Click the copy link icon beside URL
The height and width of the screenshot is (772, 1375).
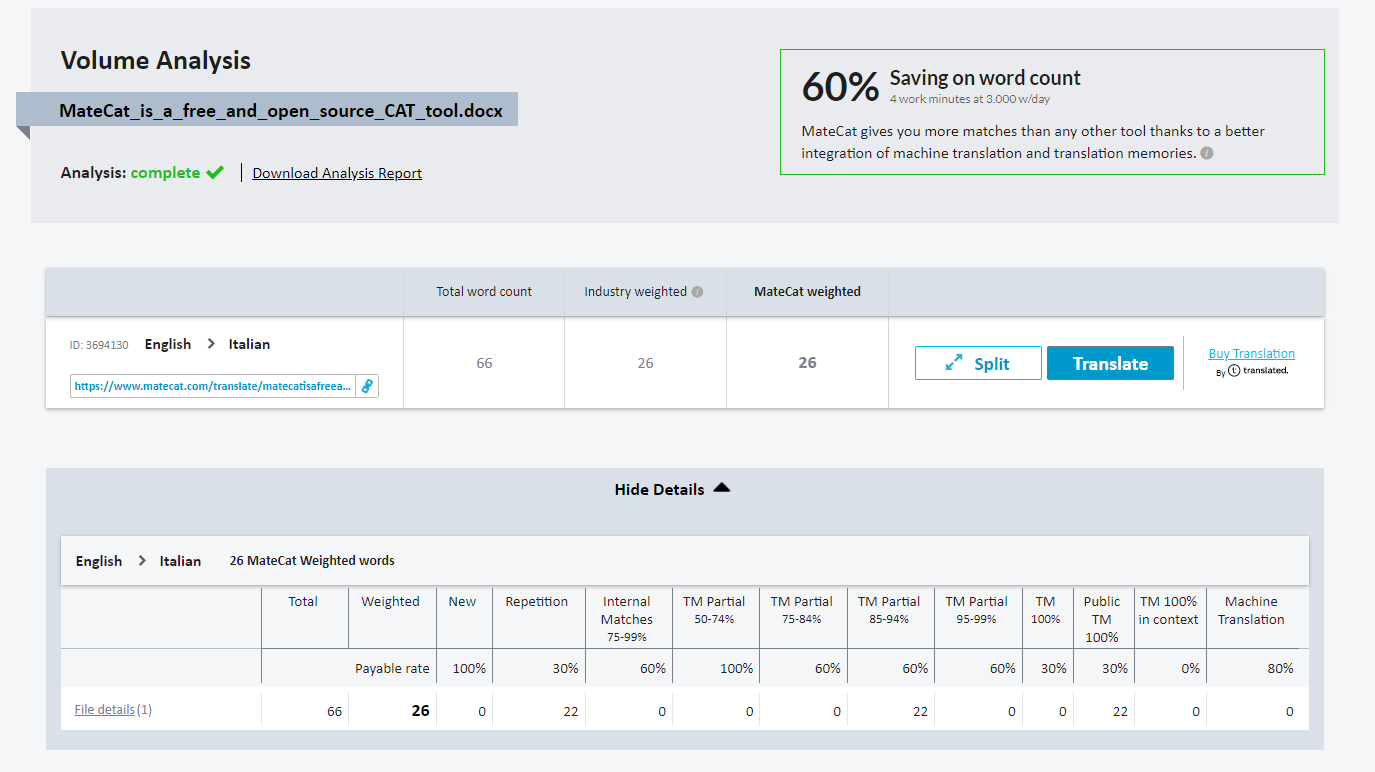pyautogui.click(x=367, y=386)
